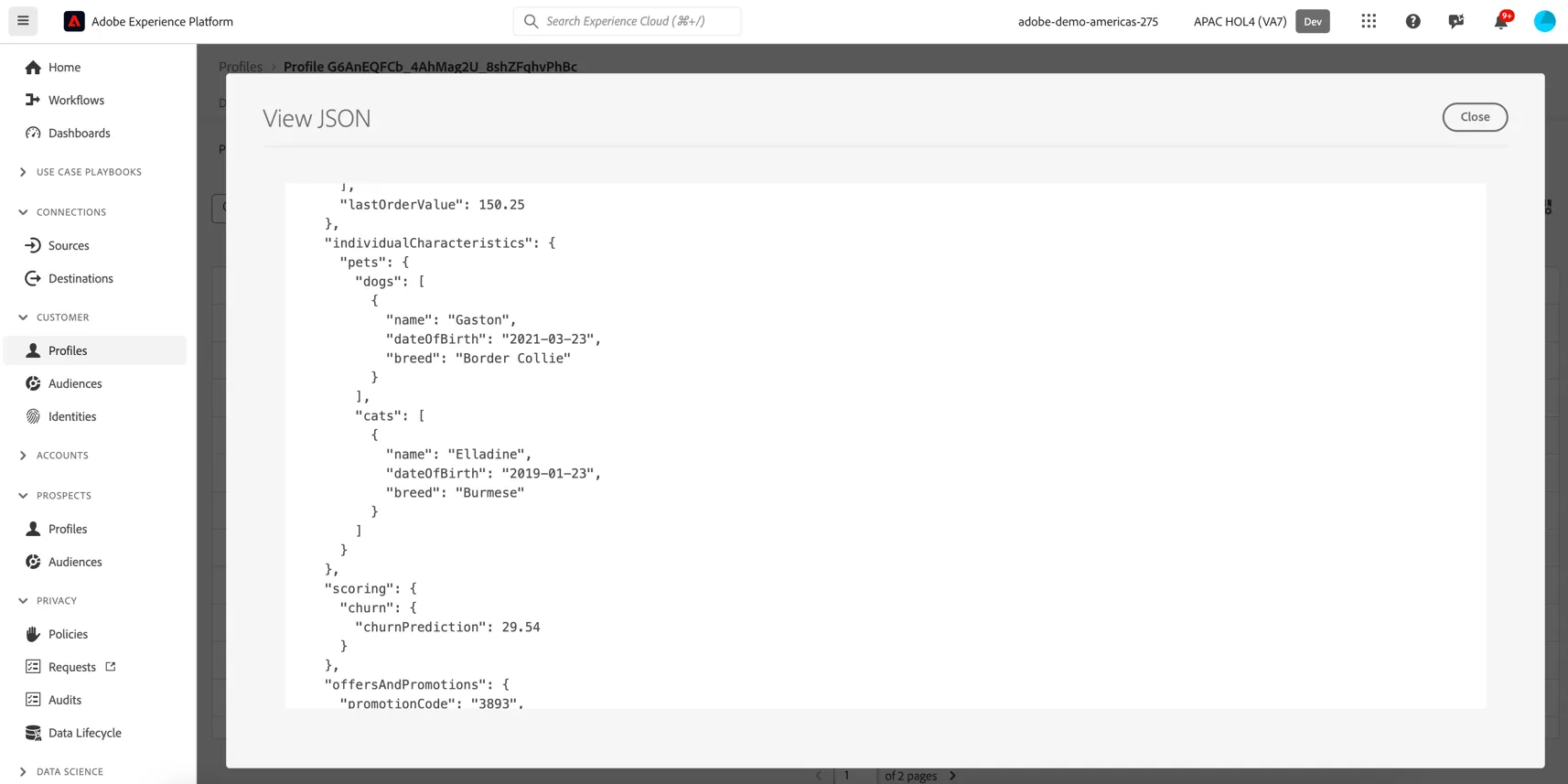
Task: Collapse the Prospects section
Action: [x=23, y=496]
